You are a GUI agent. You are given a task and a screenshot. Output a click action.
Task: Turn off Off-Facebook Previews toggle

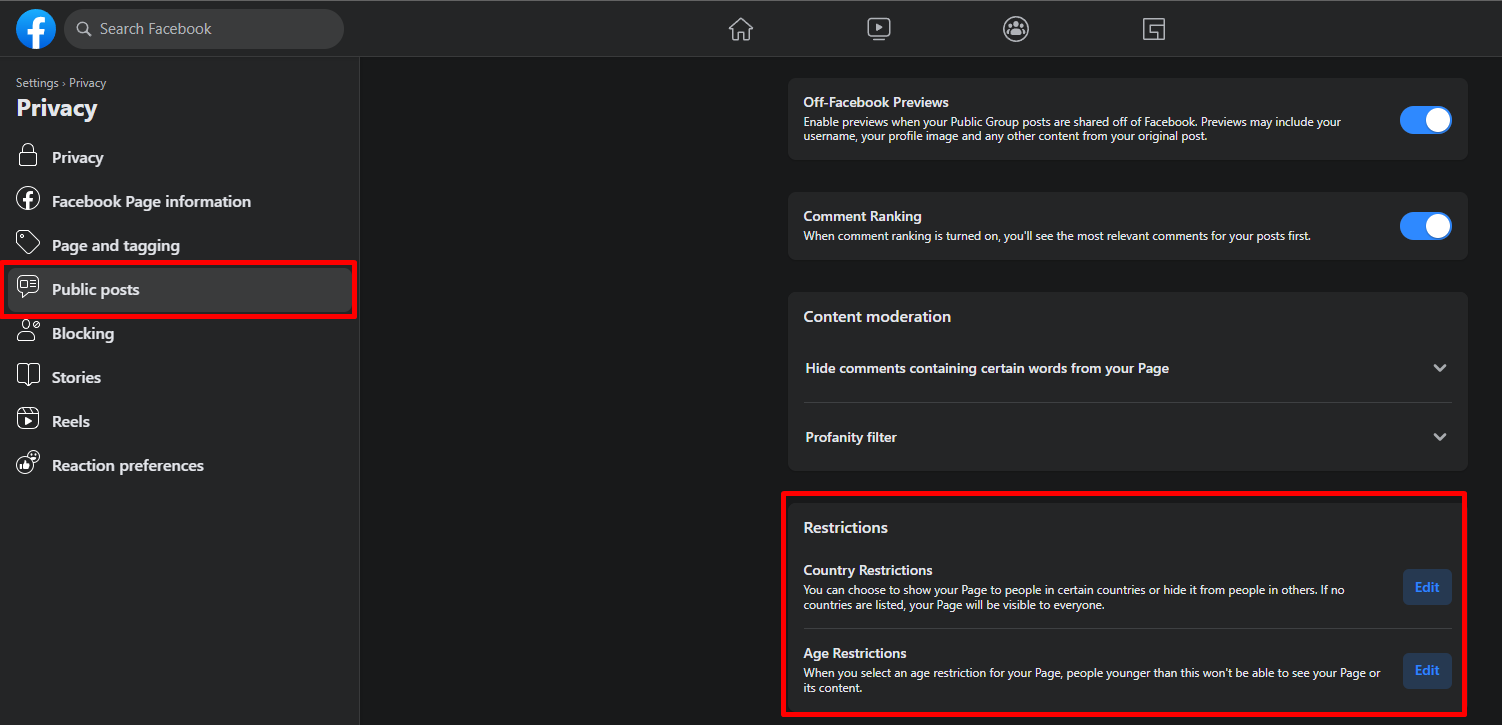pos(1425,120)
